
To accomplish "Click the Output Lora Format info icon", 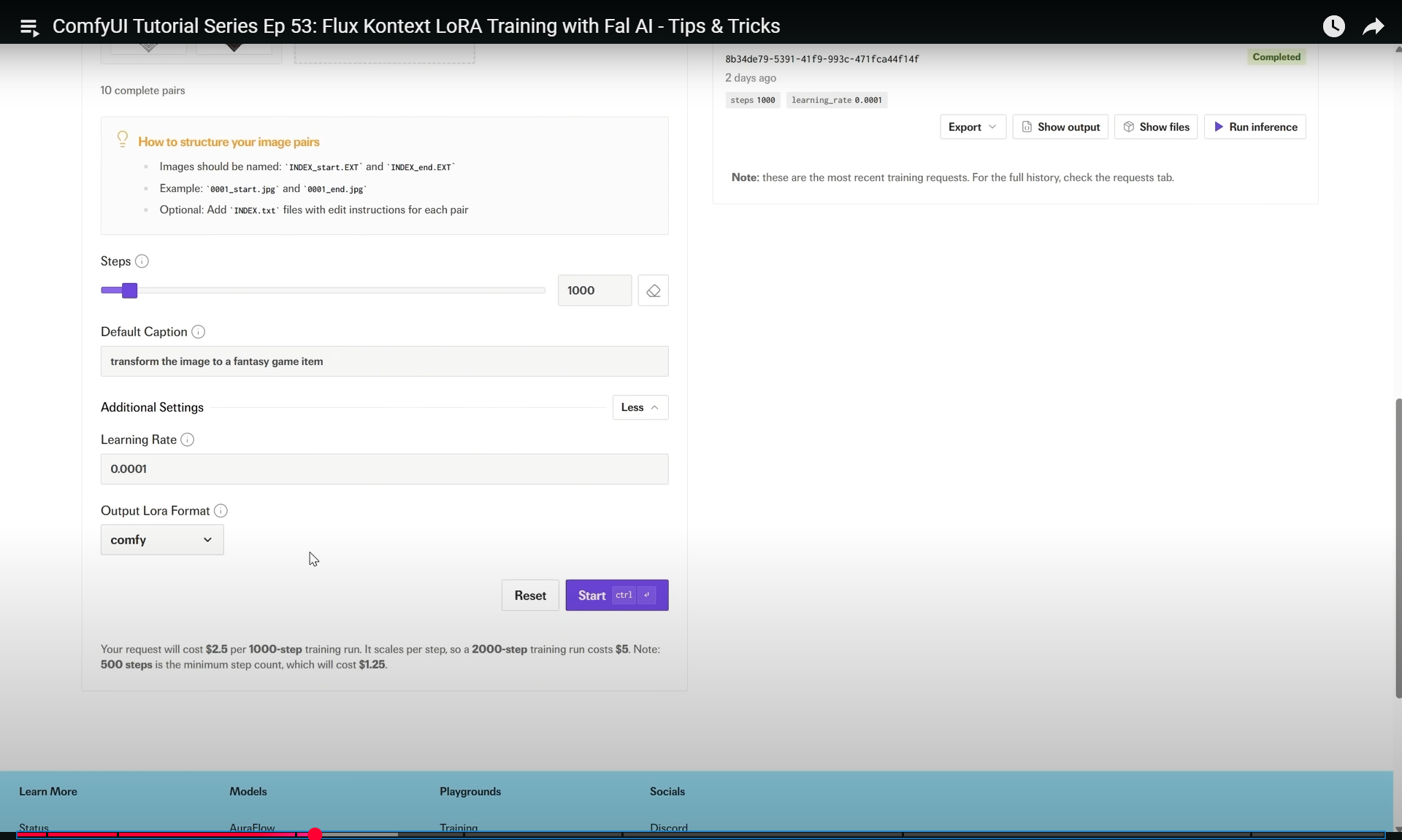I will click(x=221, y=511).
